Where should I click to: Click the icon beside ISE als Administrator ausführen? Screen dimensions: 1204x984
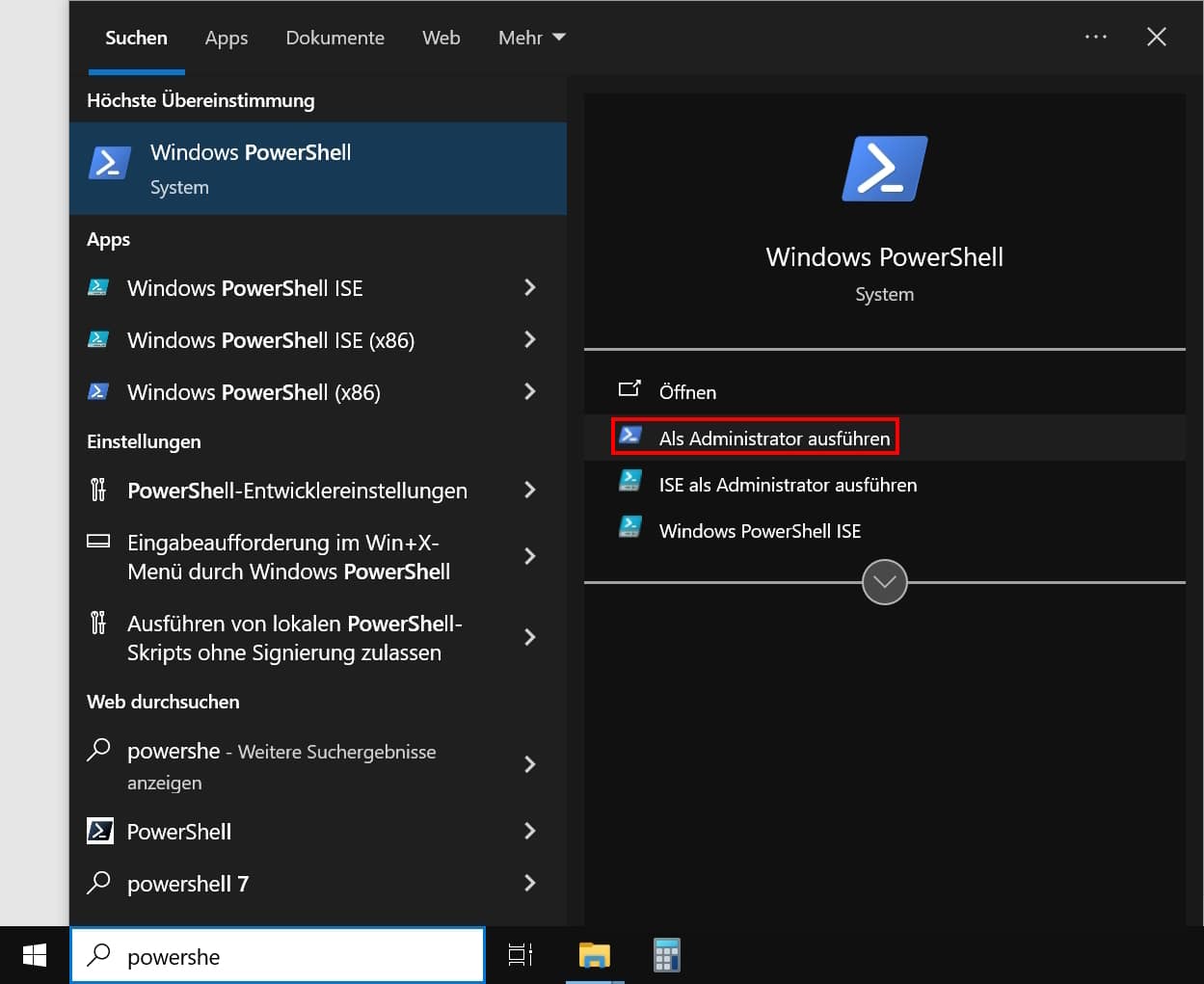pyautogui.click(x=630, y=482)
